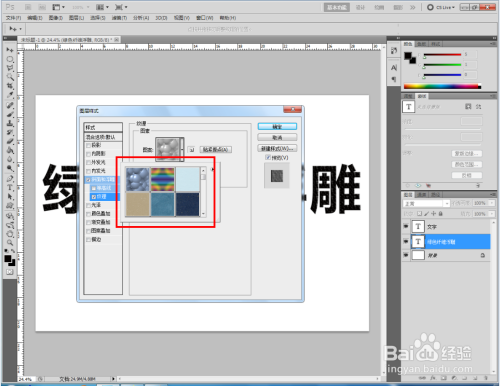This screenshot has height=386, width=500.
Task: Click the toolbox foreground color swatch
Action: [x=8, y=259]
